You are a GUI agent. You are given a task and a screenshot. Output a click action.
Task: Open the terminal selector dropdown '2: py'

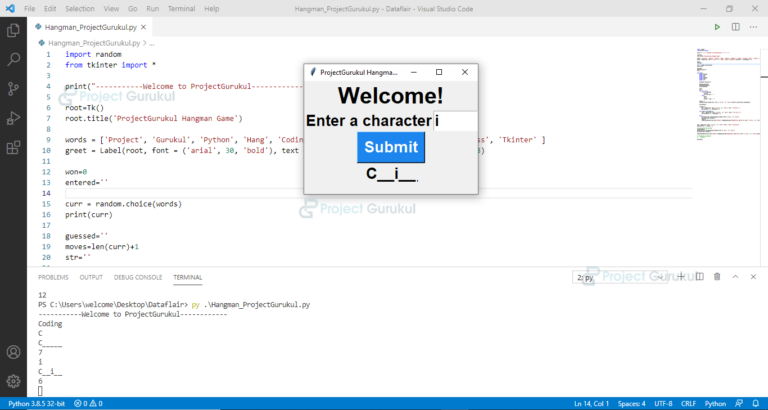pos(620,276)
